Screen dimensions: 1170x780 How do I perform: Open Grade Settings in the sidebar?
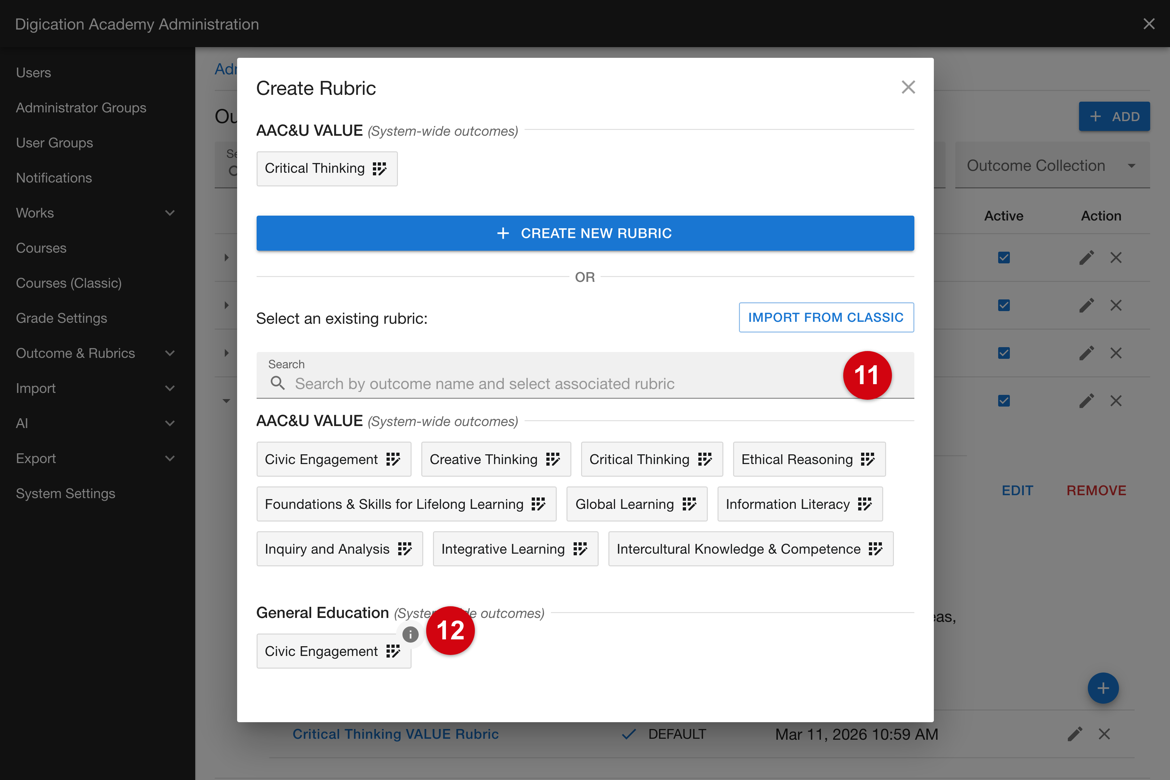pos(61,318)
